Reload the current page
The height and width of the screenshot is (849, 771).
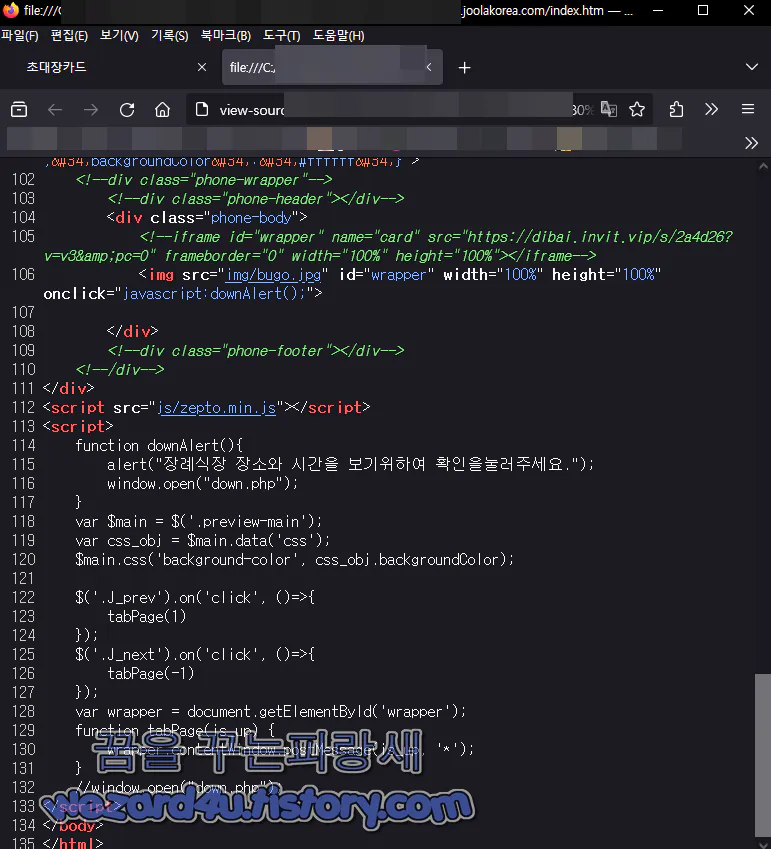pyautogui.click(x=127, y=110)
